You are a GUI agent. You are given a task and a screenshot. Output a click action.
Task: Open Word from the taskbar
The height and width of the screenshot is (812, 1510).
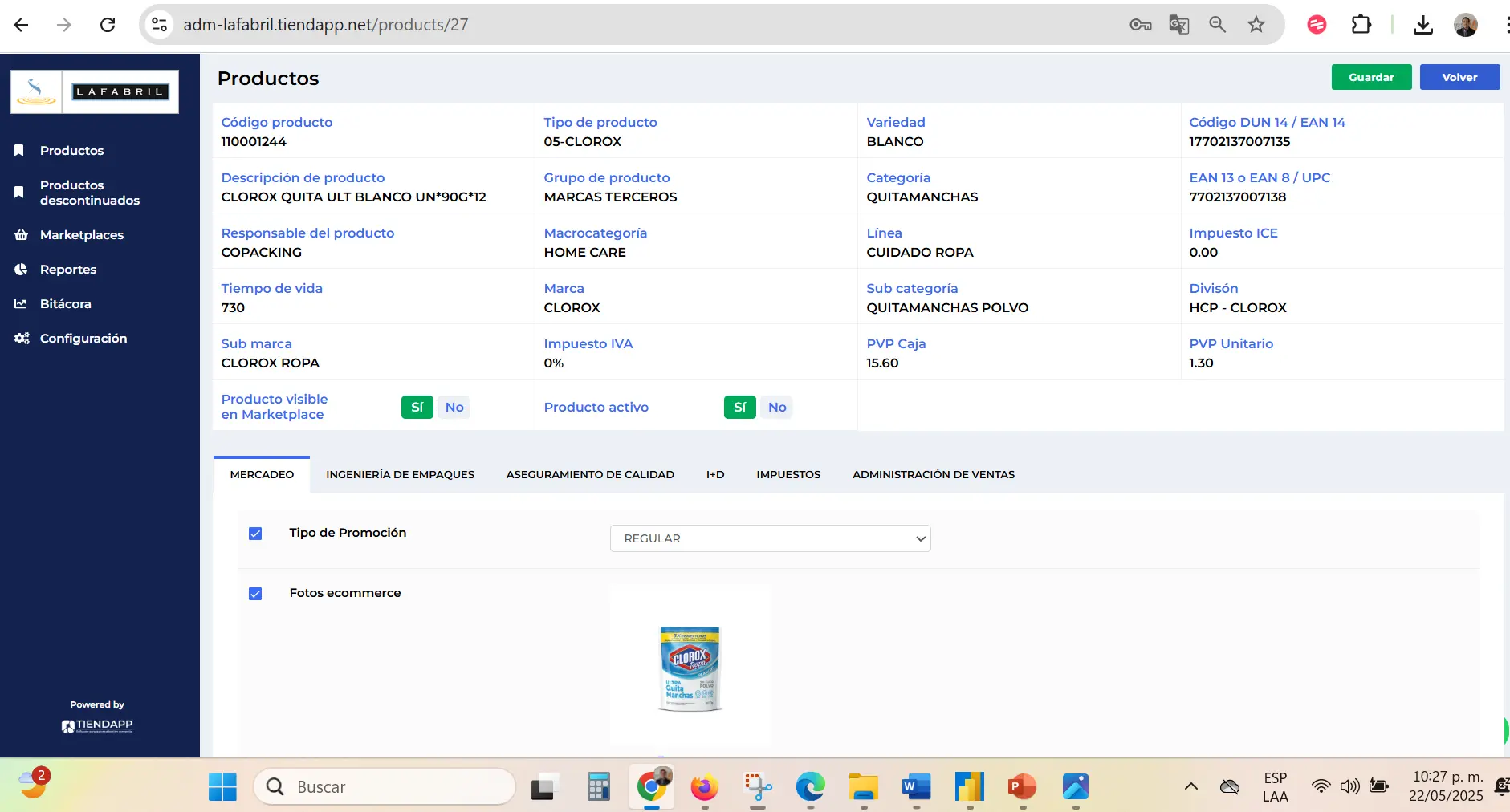[x=916, y=787]
